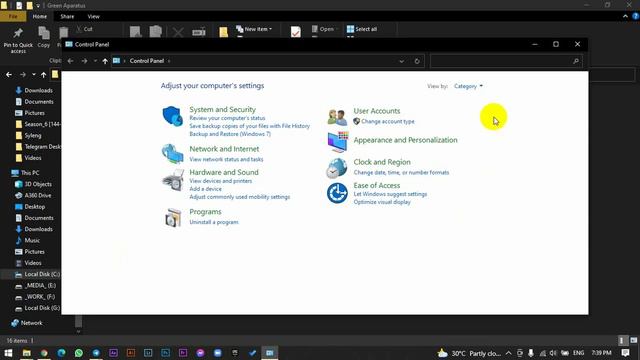Select A360 Drive in Explorer sidebar
Screen dimensions: 640x360
33,196
